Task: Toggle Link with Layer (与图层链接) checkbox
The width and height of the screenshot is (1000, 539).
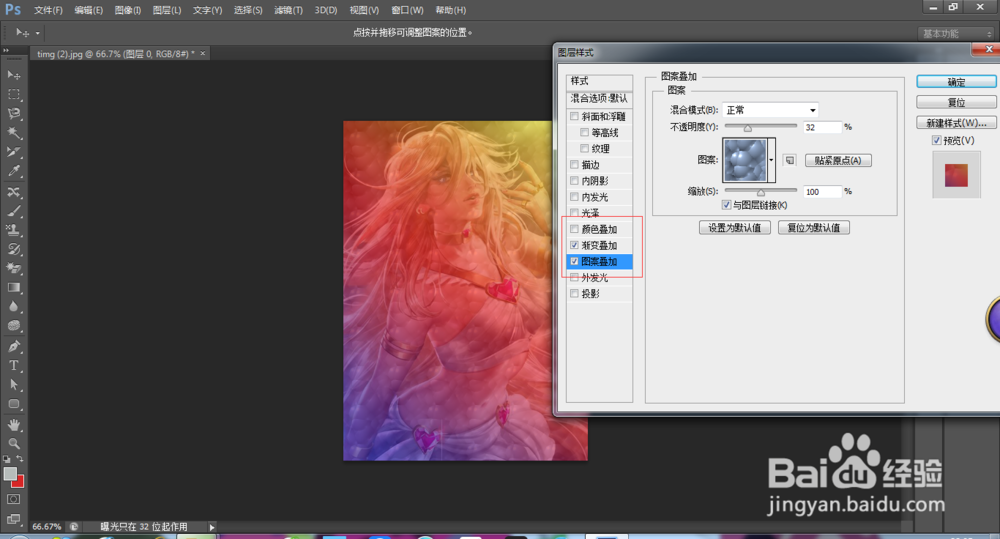Action: 726,205
